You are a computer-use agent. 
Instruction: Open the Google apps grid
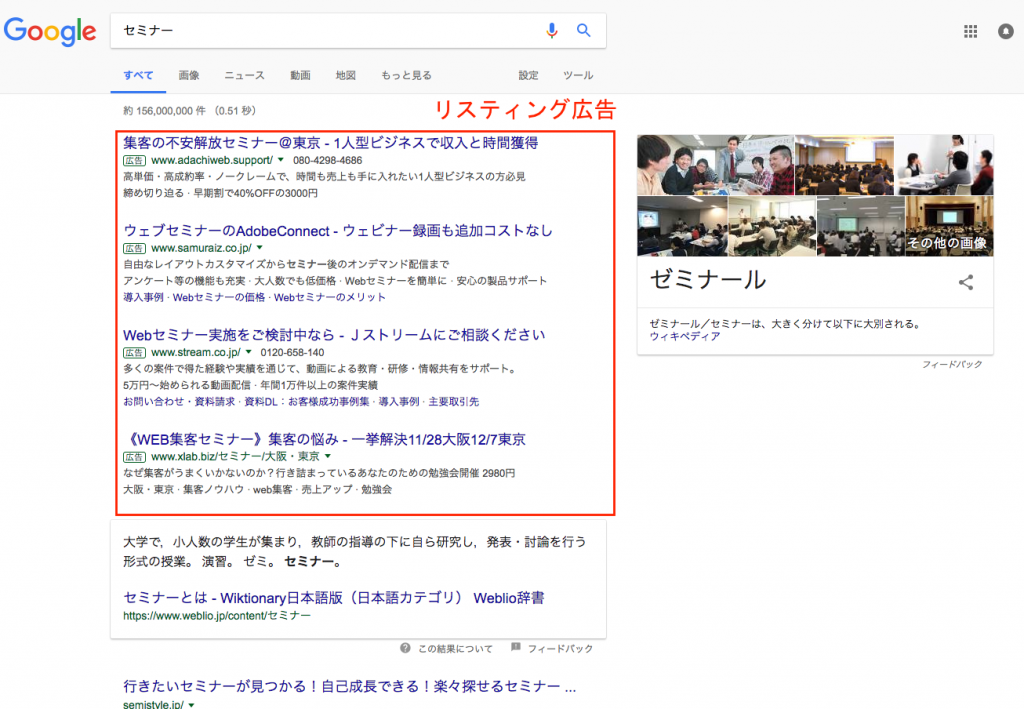click(970, 31)
